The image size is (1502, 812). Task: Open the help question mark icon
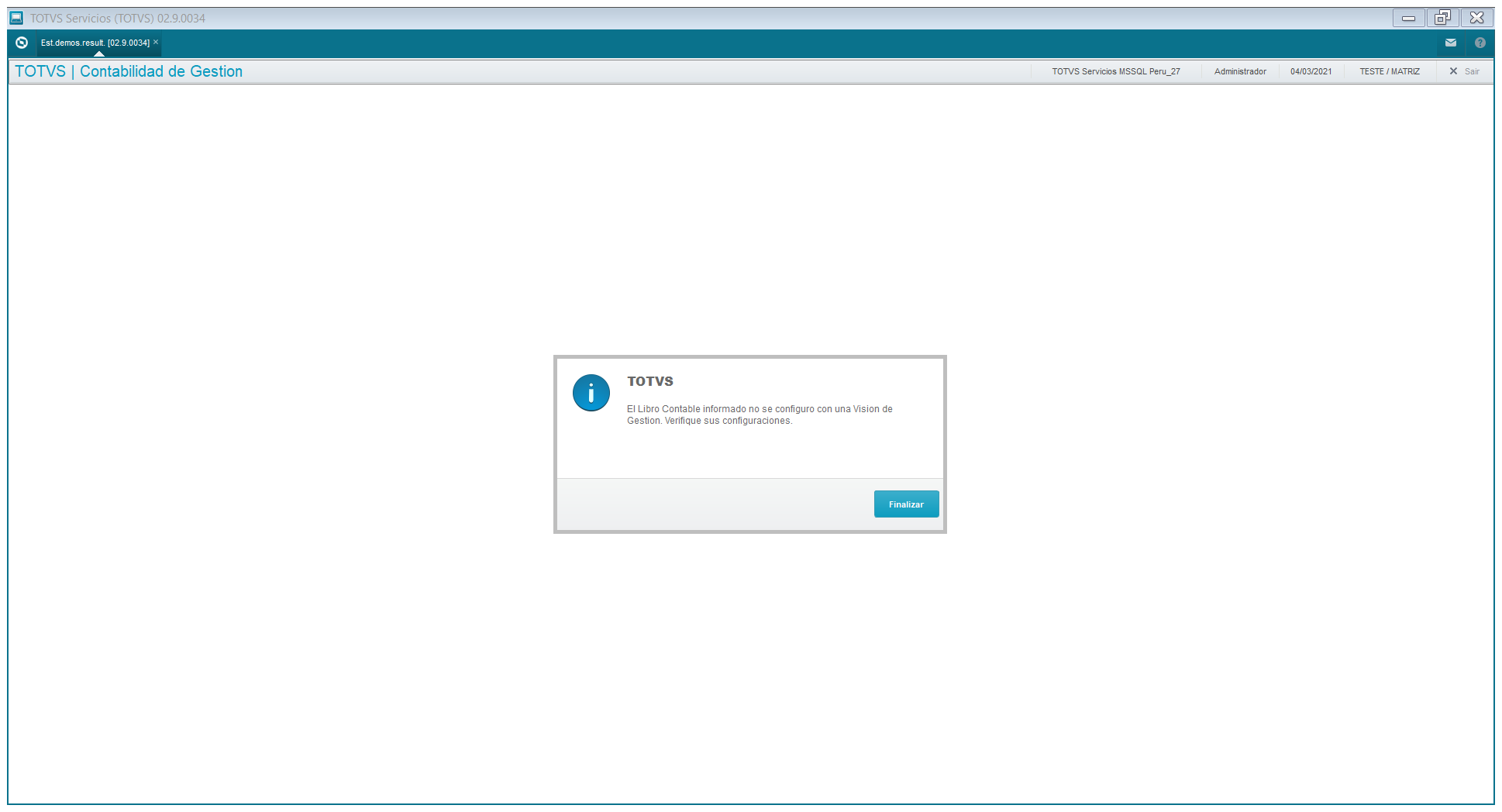click(x=1480, y=43)
